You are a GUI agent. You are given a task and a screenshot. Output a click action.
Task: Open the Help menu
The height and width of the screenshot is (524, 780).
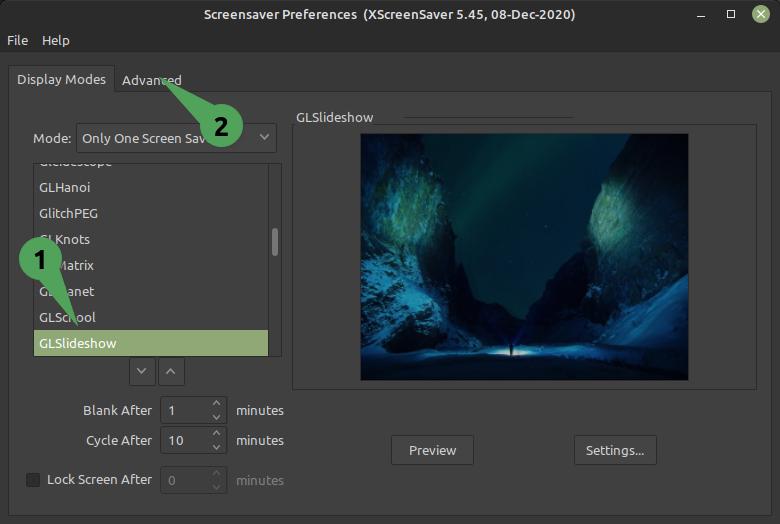point(56,40)
